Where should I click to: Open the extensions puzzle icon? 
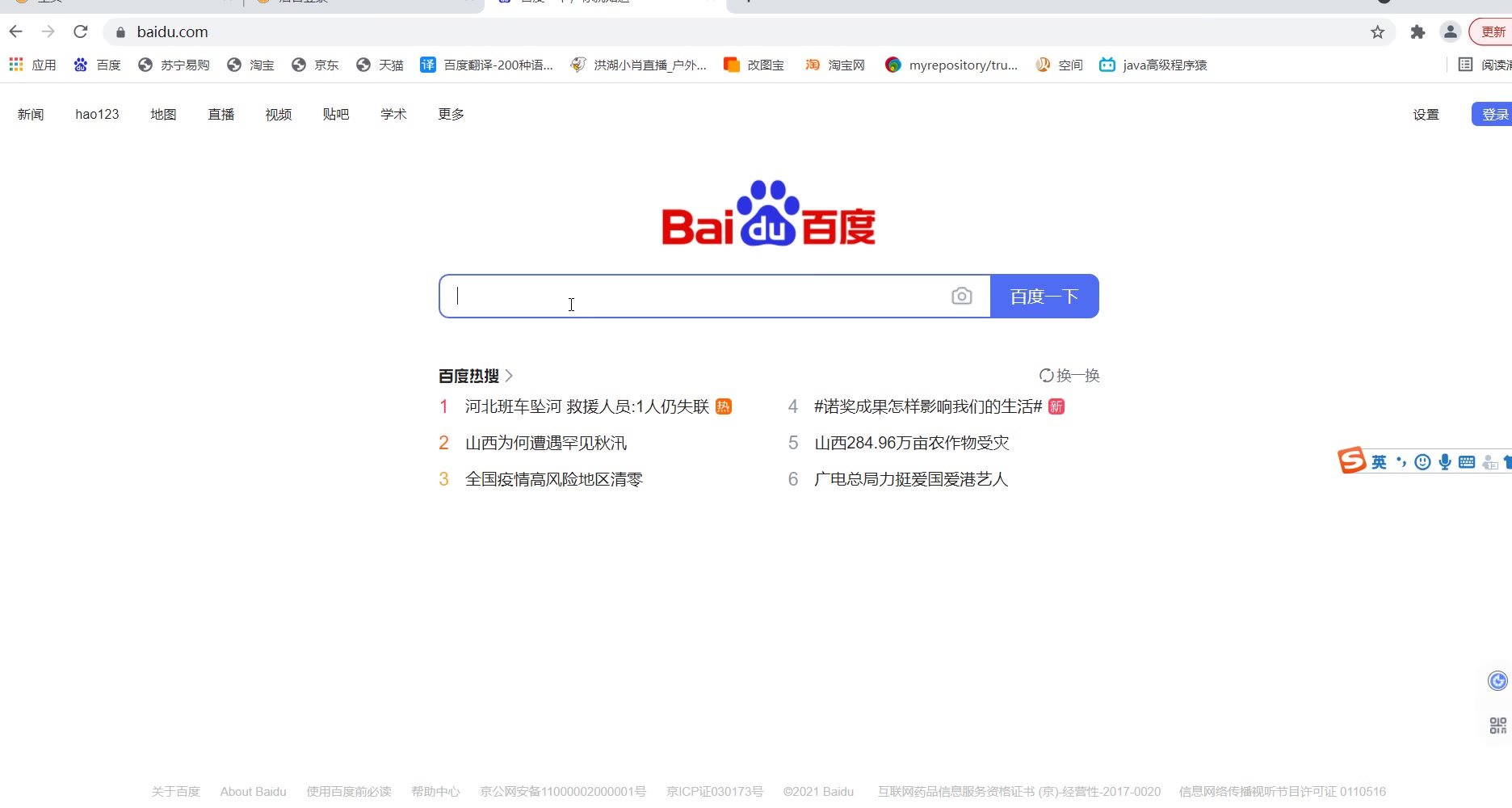[x=1418, y=32]
